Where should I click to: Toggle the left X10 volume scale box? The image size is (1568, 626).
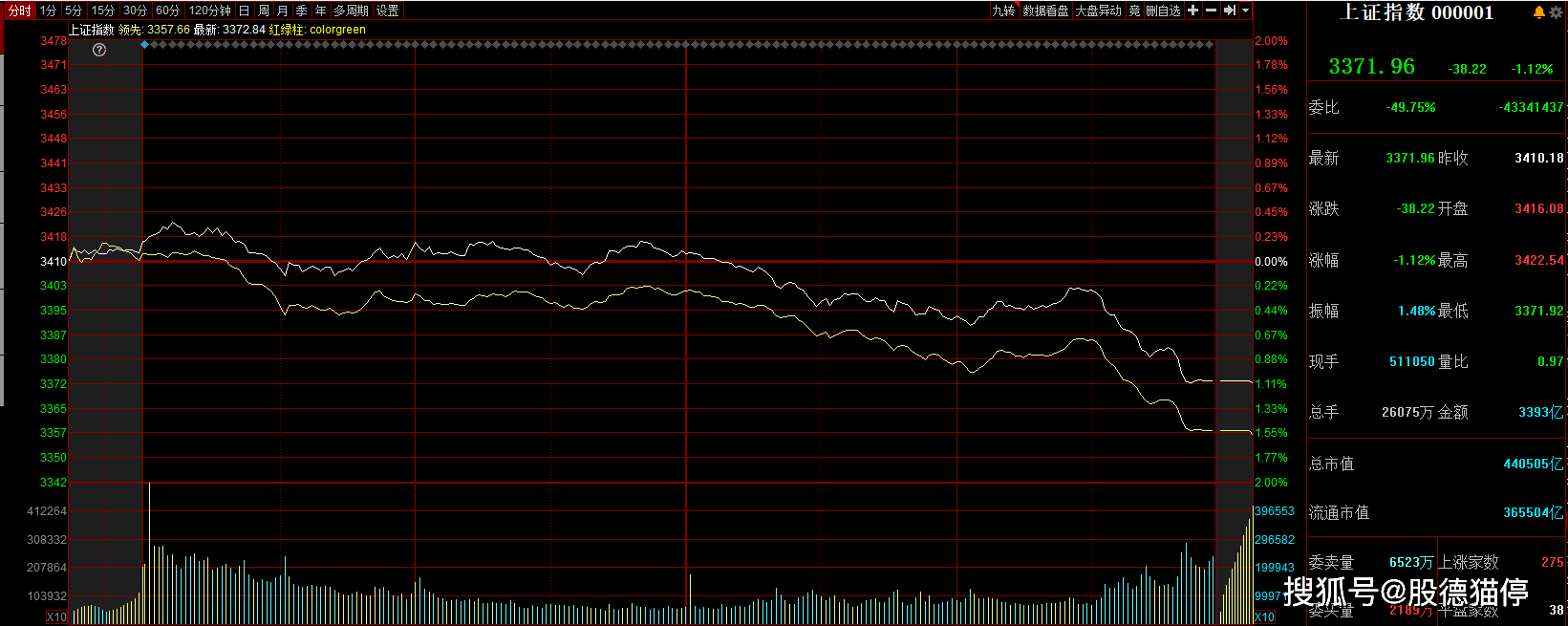56,616
